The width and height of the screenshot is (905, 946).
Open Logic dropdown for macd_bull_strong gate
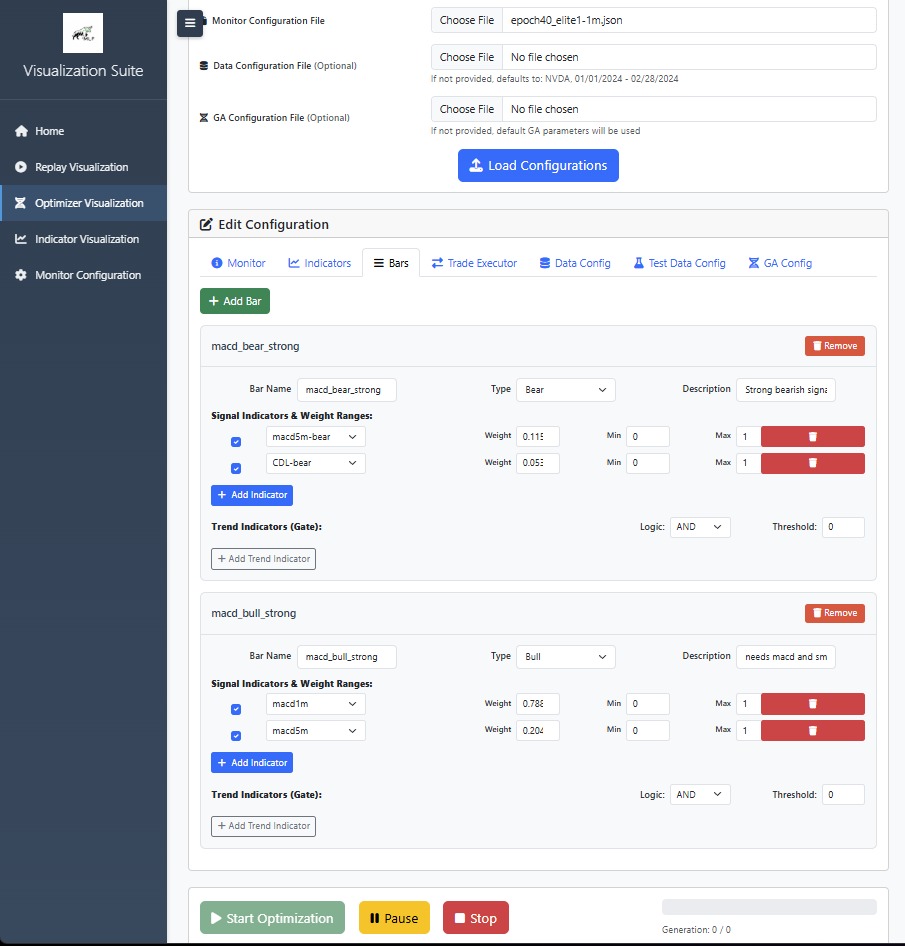click(x=700, y=795)
